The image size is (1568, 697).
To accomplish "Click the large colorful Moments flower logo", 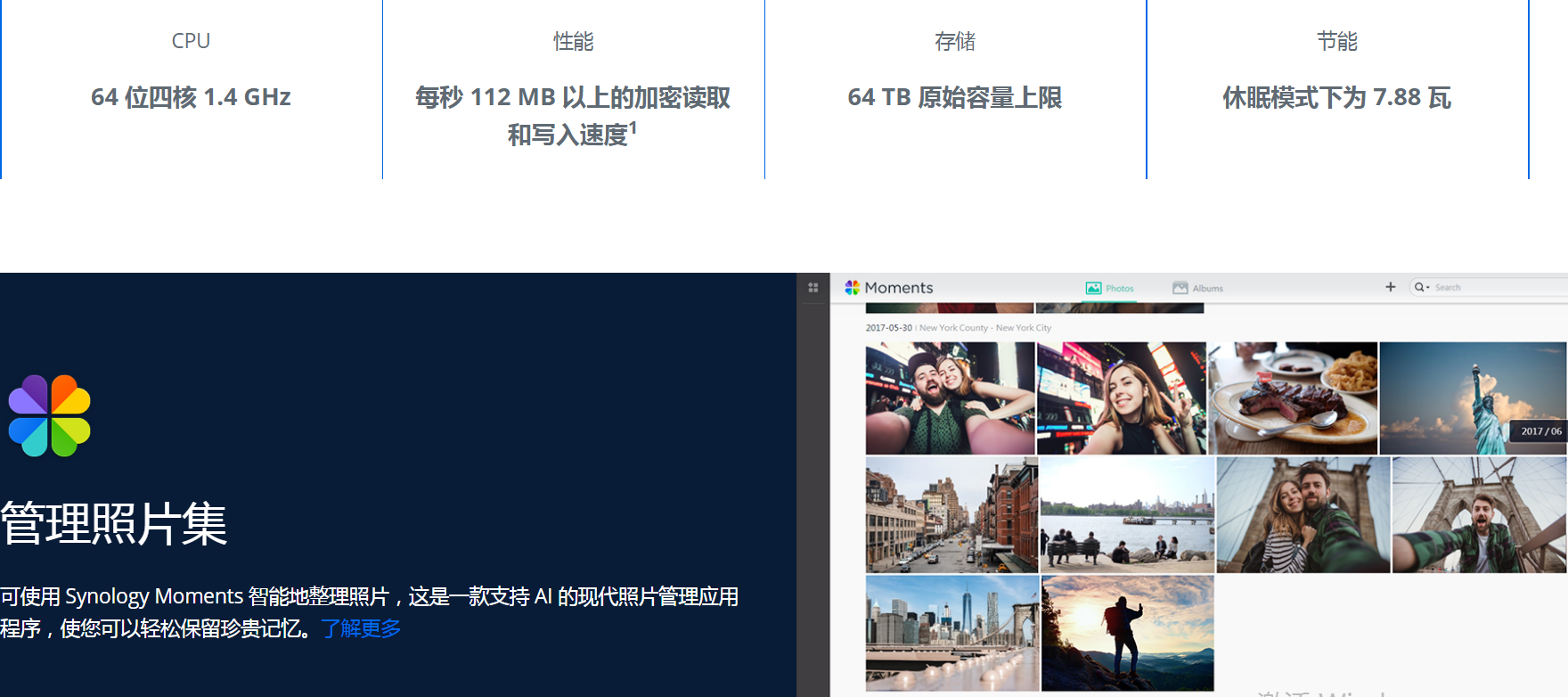I will 50,416.
